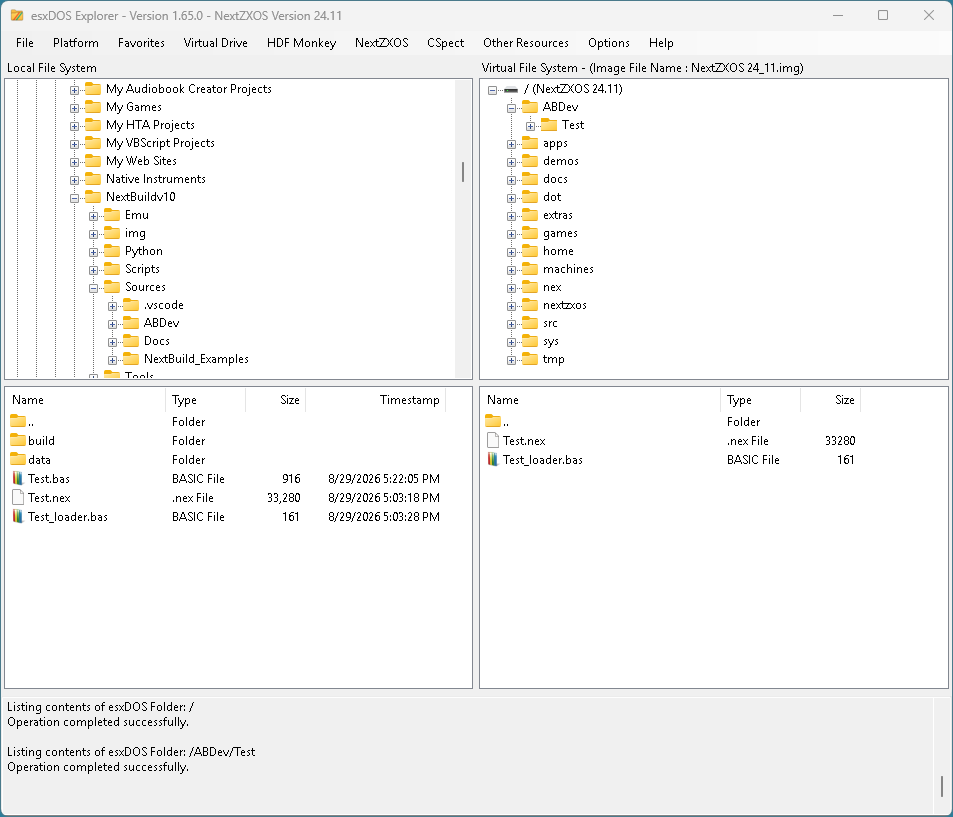
Task: Sort local list by Size column header
Action: click(x=275, y=399)
